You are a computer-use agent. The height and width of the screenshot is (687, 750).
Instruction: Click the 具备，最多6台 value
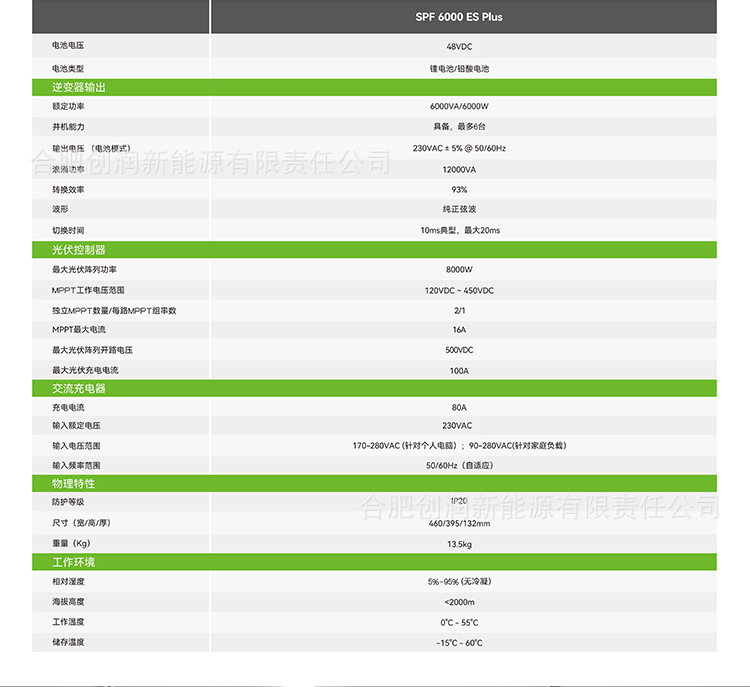click(x=459, y=127)
